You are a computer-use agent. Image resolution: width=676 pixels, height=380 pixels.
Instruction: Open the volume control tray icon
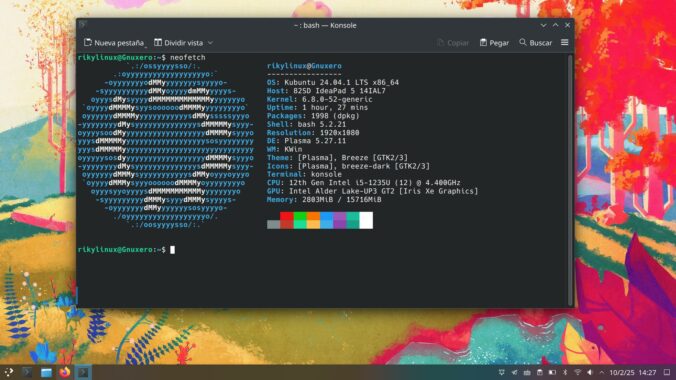click(590, 372)
